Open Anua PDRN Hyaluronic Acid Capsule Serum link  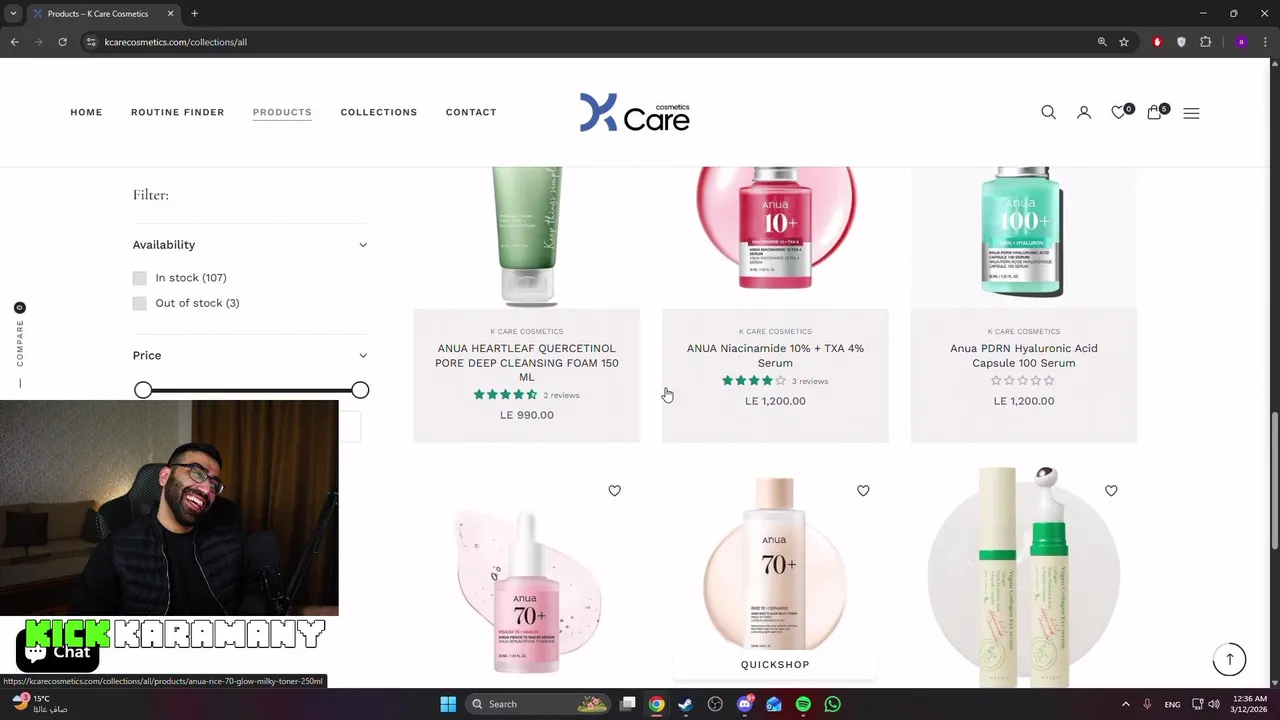click(x=1024, y=355)
